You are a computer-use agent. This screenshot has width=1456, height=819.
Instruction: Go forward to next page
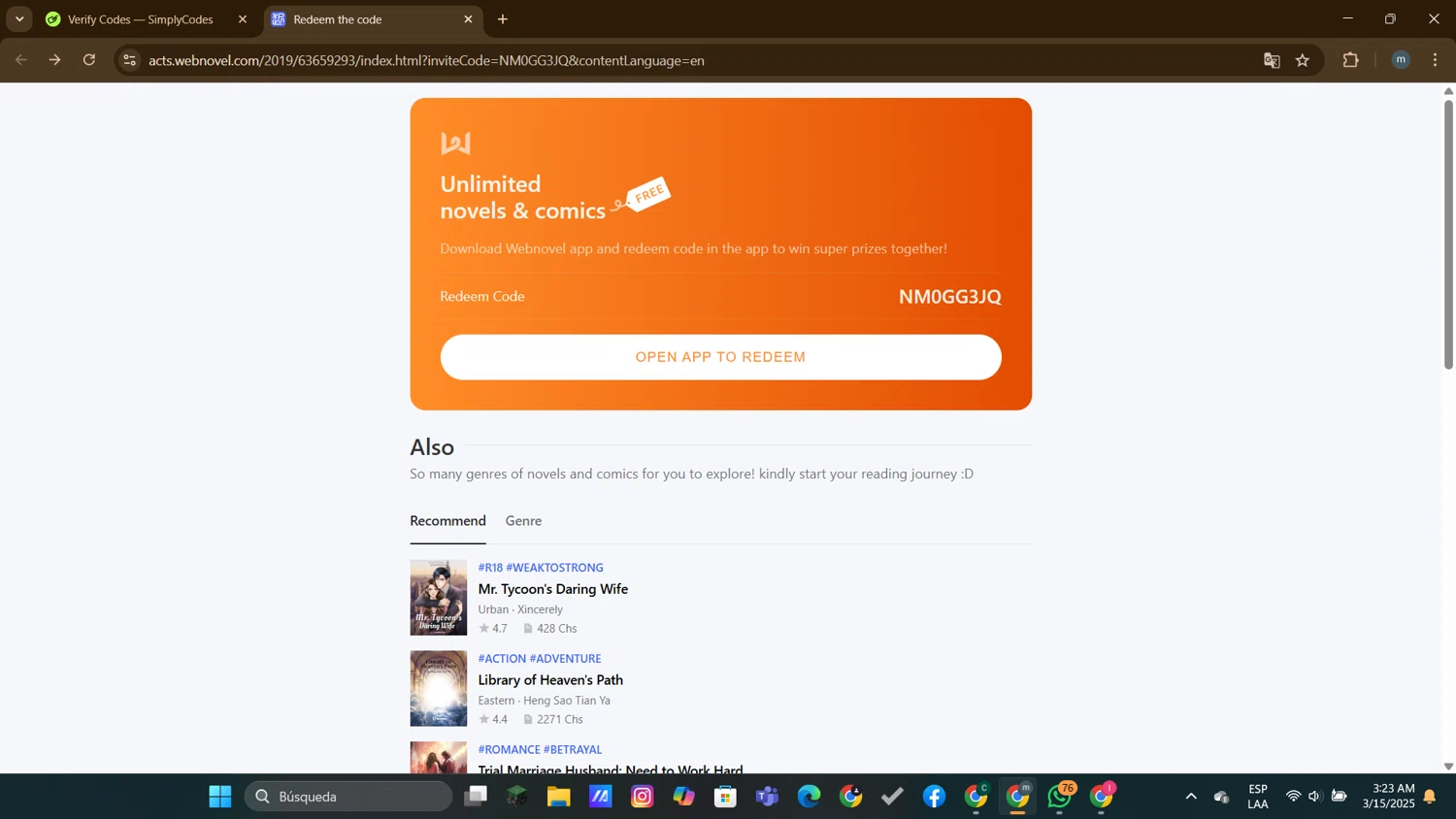pos(55,60)
